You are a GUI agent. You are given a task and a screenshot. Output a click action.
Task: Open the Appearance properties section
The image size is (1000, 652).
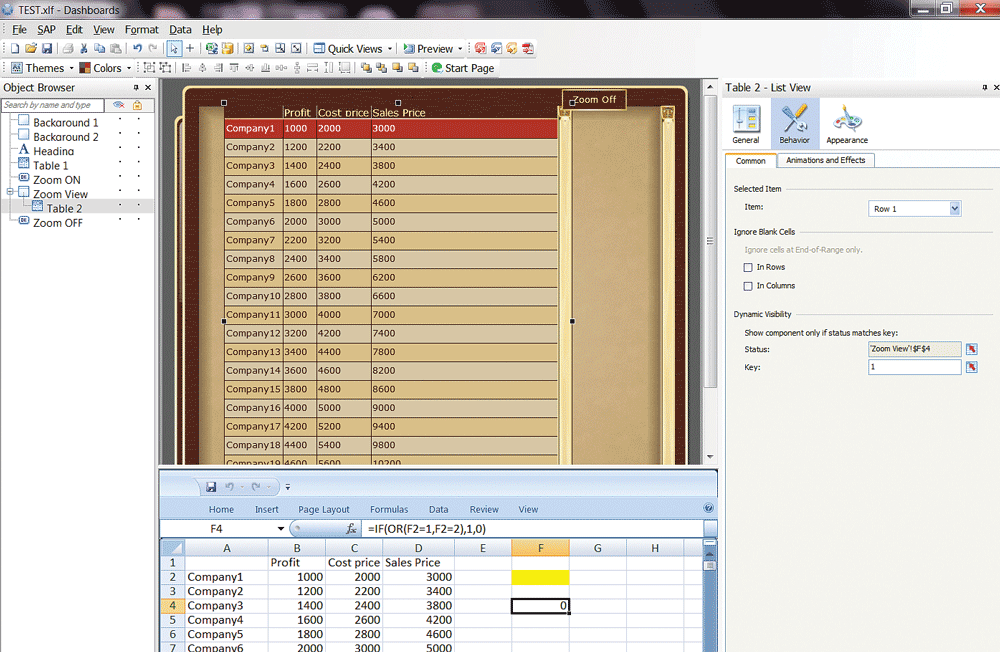click(846, 124)
